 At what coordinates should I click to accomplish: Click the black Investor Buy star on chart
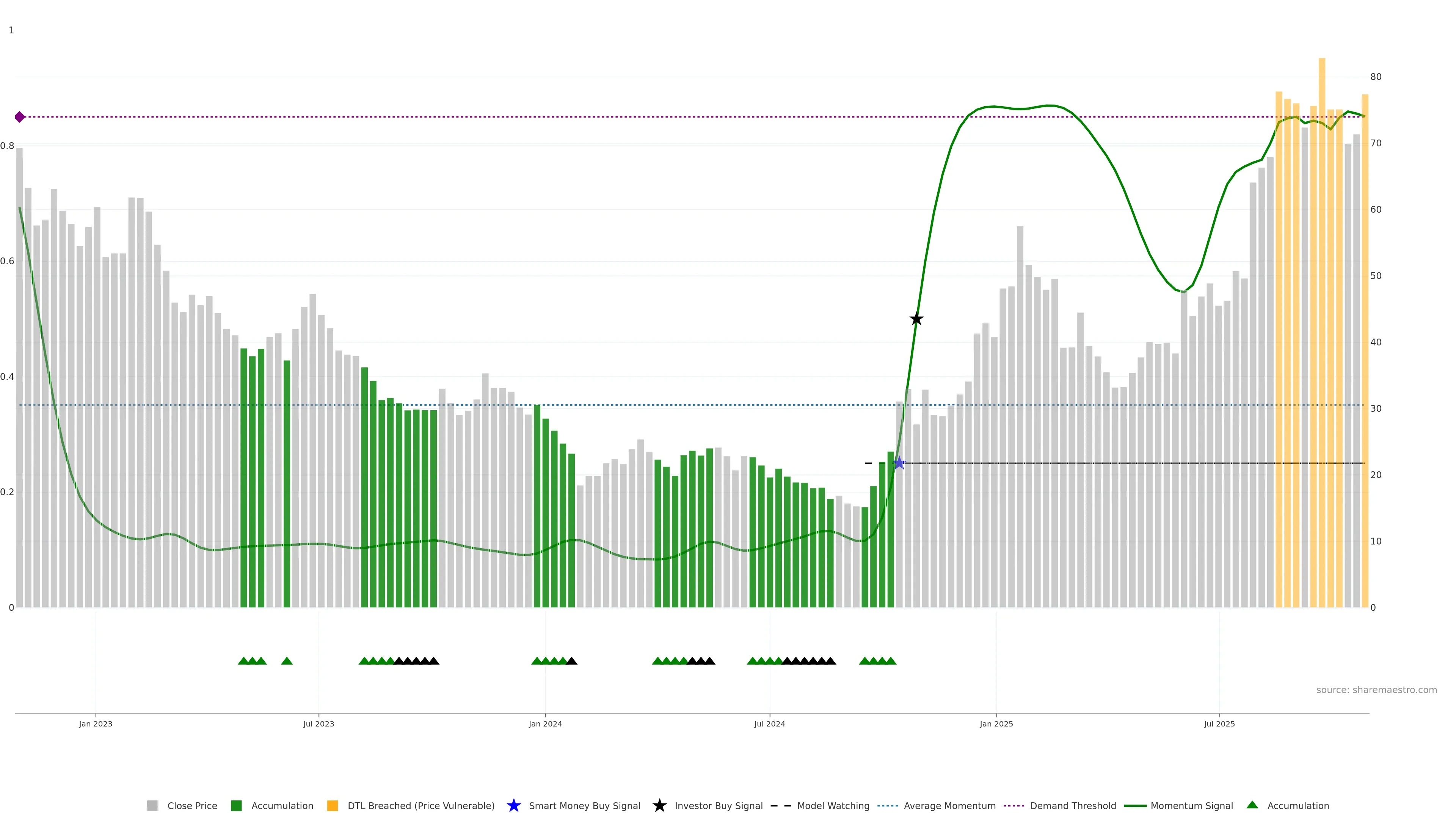[916, 319]
